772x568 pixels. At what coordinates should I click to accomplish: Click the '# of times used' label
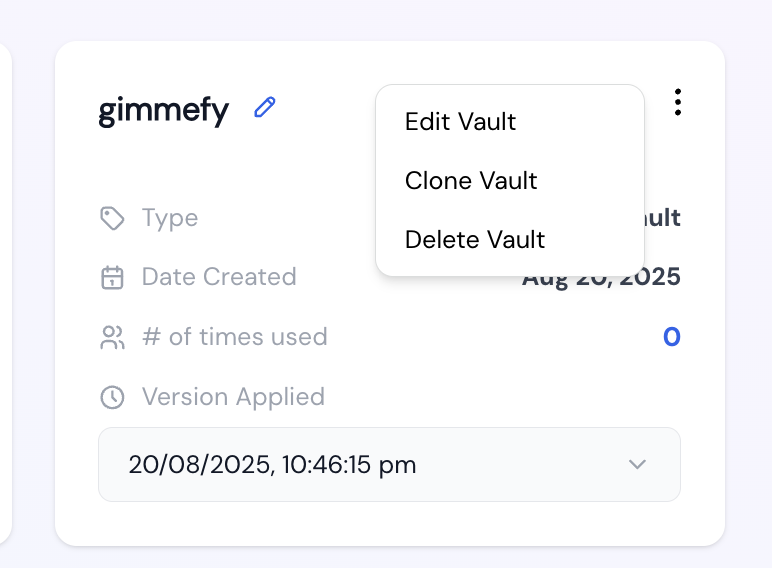click(x=235, y=337)
